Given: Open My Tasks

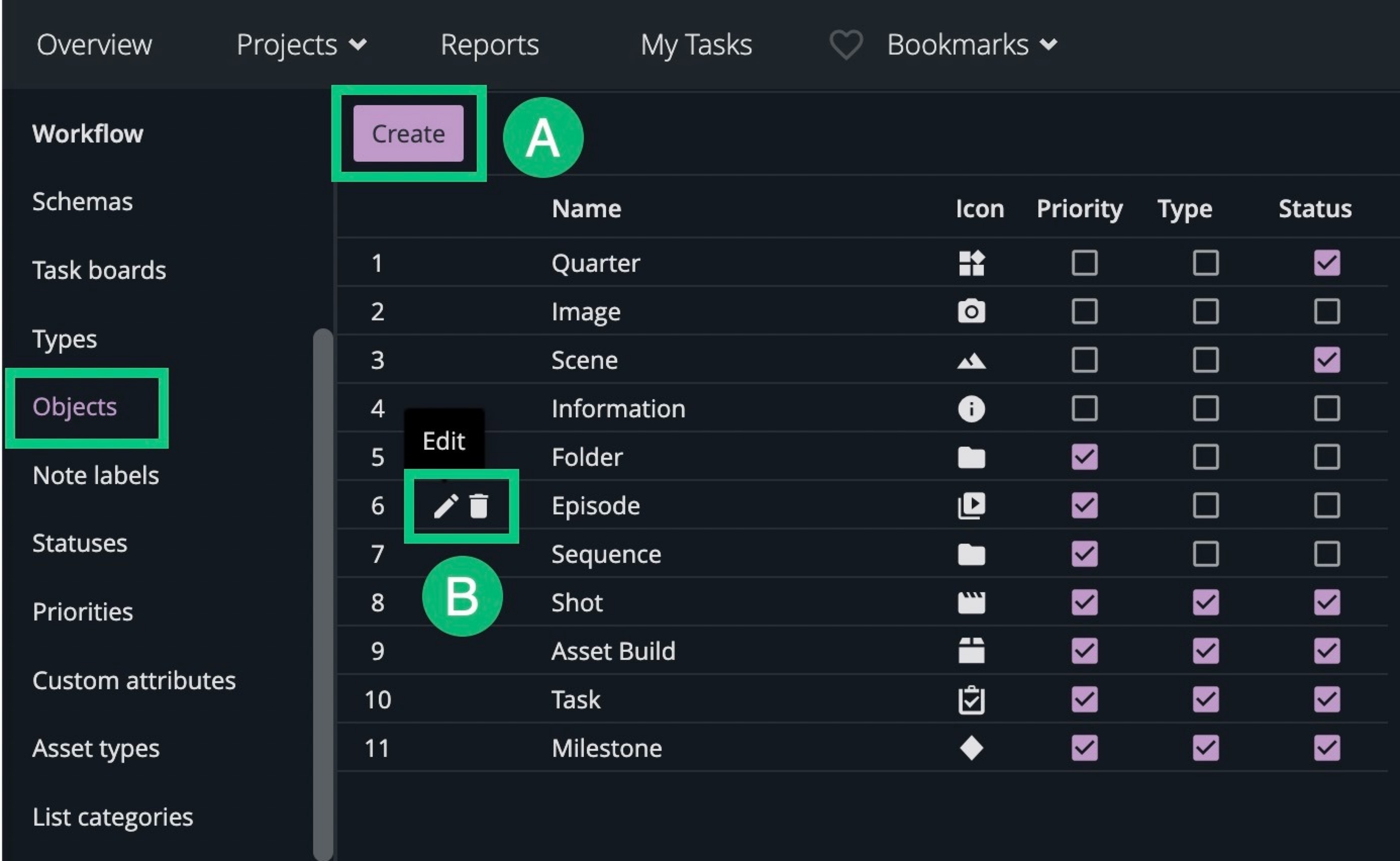Looking at the screenshot, I should coord(696,45).
